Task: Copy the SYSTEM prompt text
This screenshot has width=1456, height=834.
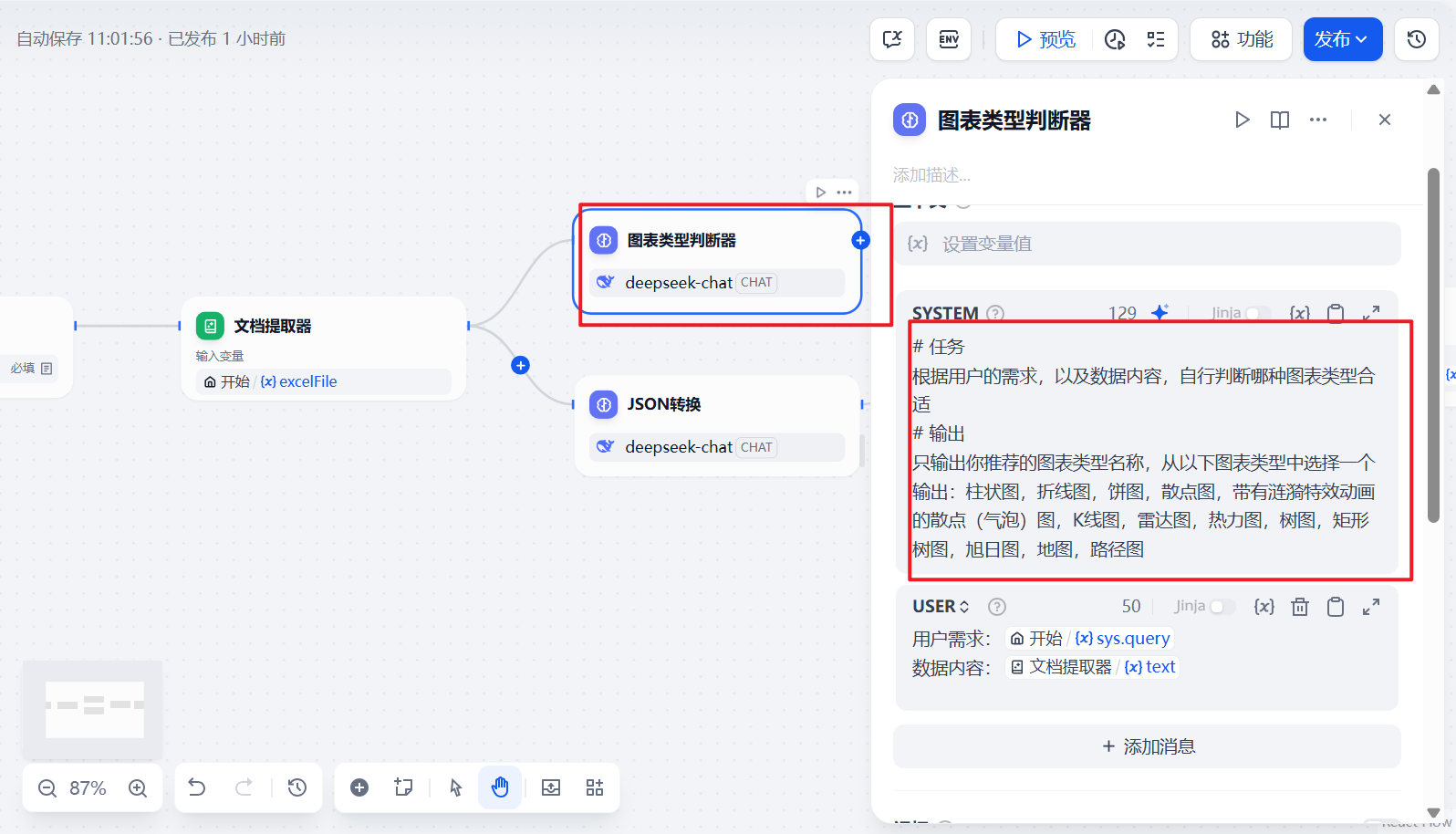Action: [1336, 313]
